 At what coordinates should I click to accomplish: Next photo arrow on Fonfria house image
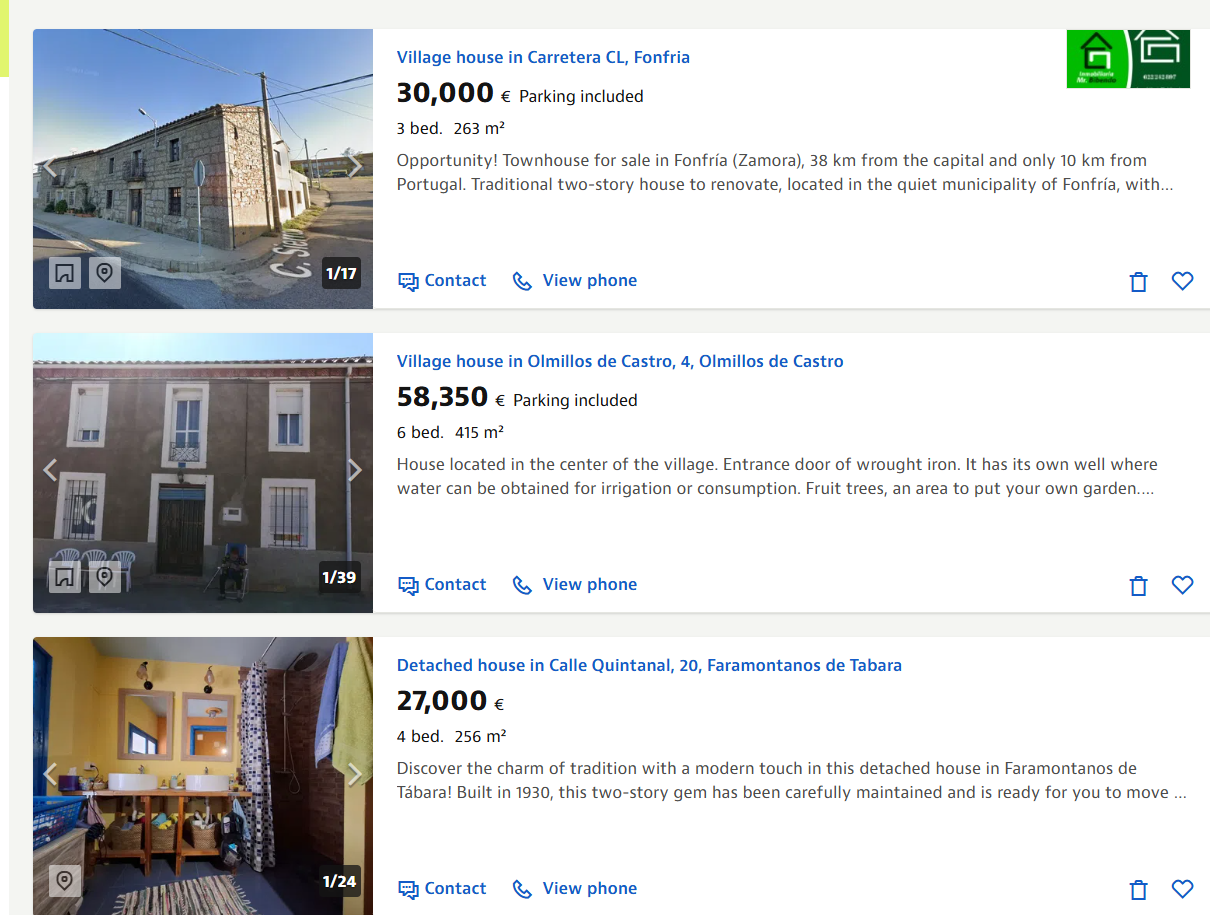pos(354,166)
